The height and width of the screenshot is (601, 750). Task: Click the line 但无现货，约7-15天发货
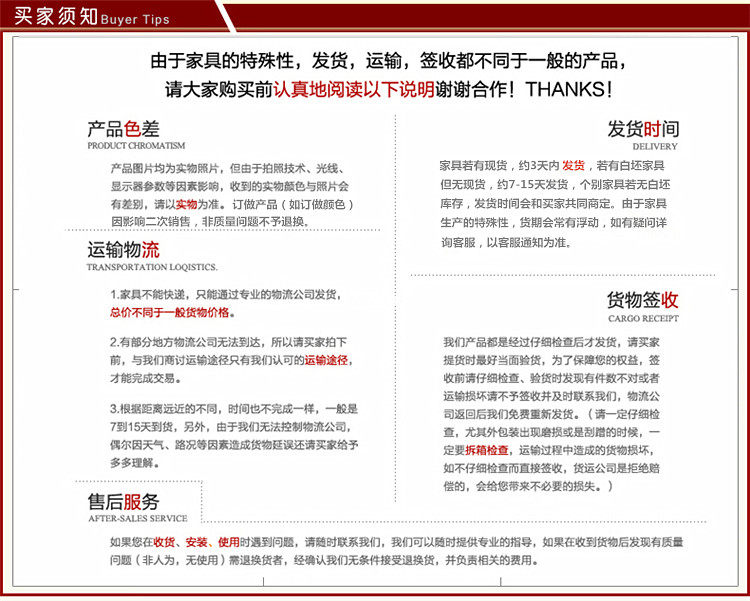coord(555,185)
